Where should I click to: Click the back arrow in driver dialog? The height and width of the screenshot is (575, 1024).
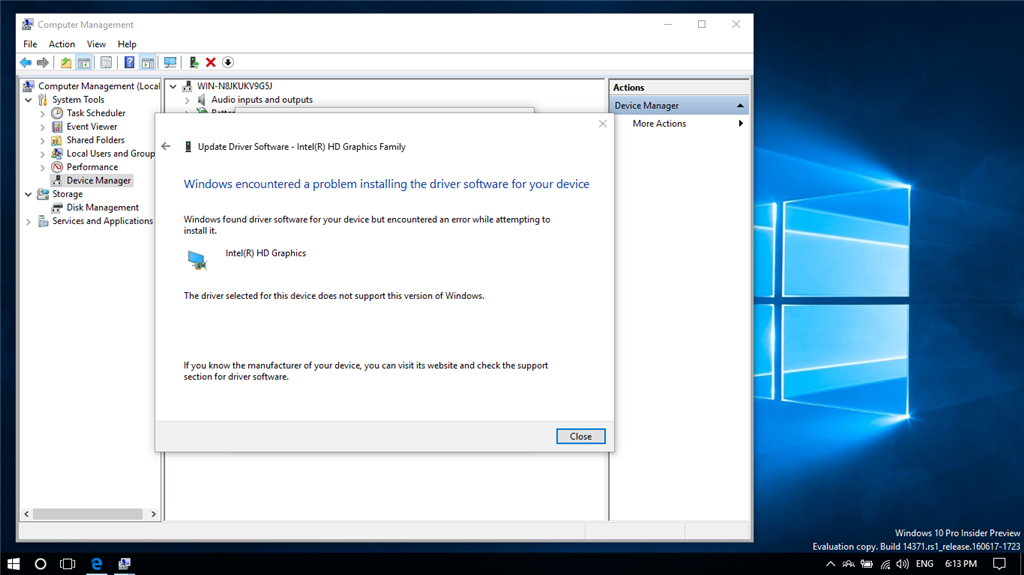click(x=166, y=146)
